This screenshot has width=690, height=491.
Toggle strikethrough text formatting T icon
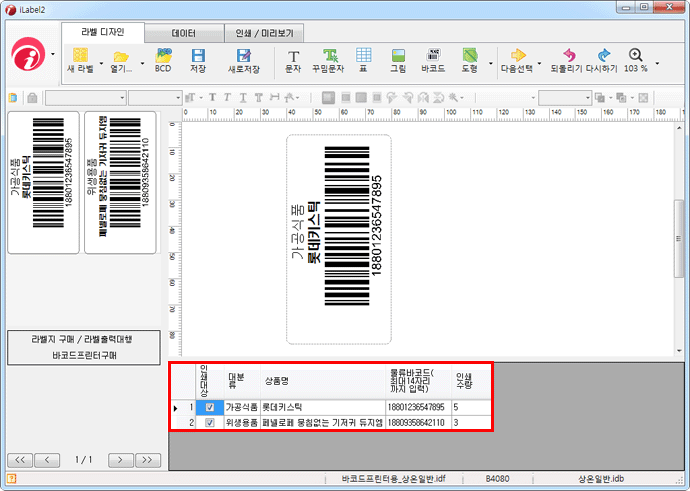coord(258,98)
